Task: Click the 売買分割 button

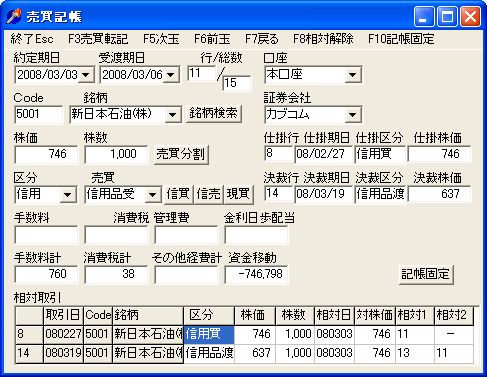Action: coord(181,154)
